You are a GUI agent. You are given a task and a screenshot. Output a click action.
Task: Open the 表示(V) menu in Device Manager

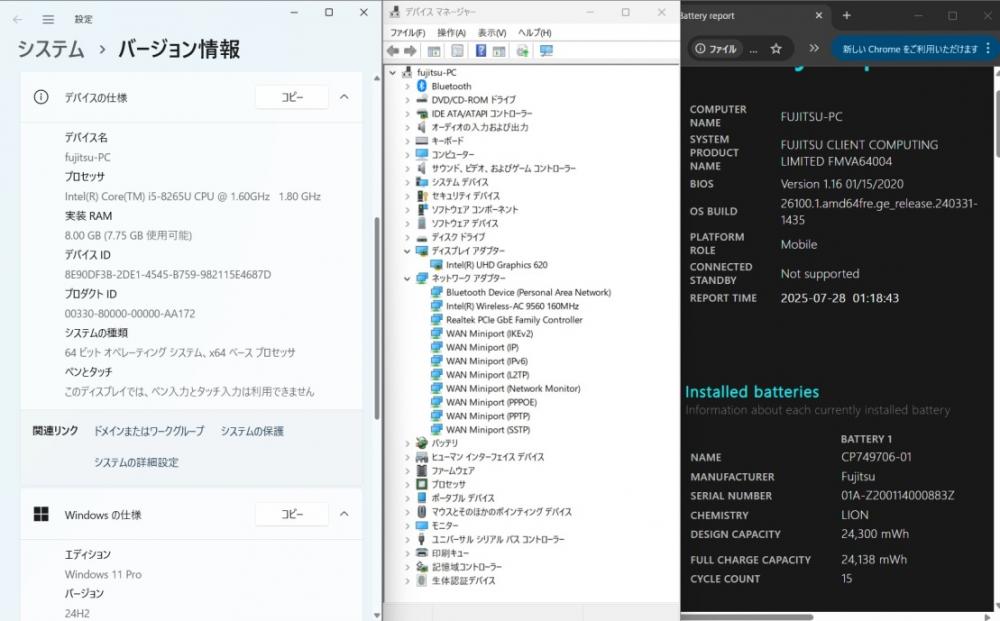point(492,33)
